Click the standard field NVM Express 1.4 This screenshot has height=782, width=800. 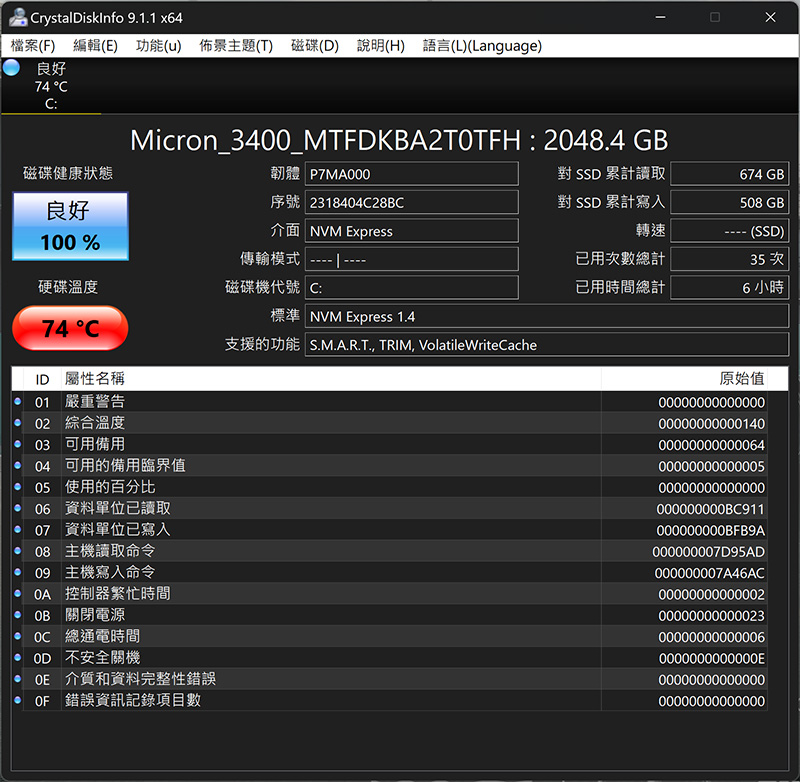(x=547, y=316)
